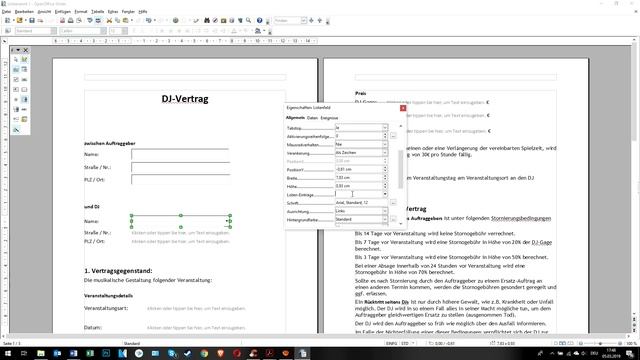Expand the Listen-Einträge dropdown arrow
The width and height of the screenshot is (640, 360).
(x=384, y=194)
